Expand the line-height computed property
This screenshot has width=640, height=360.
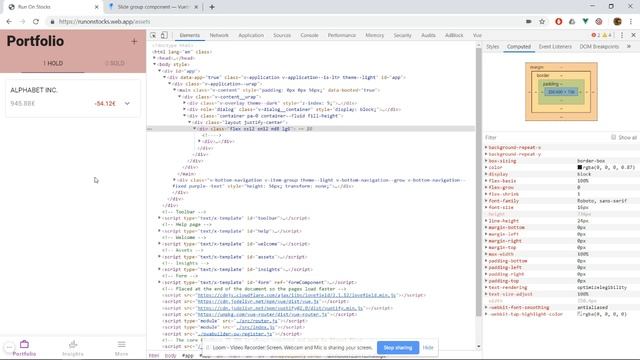coord(486,221)
